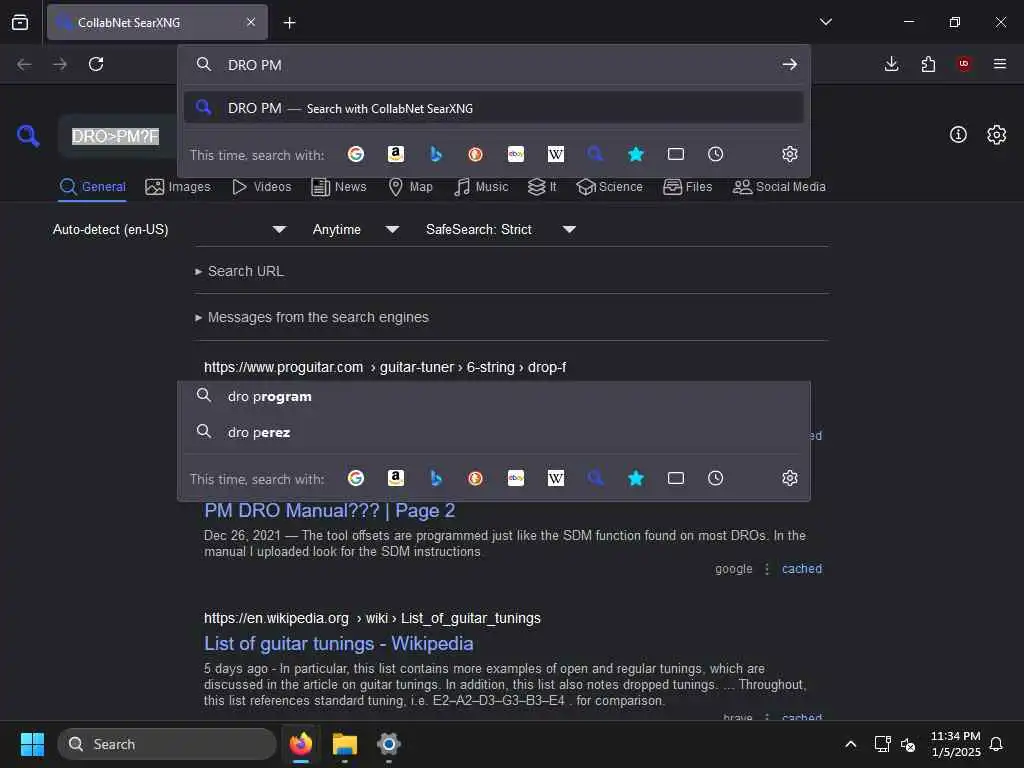The height and width of the screenshot is (768, 1024).
Task: Choose the dro program suggestion
Action: tap(494, 396)
